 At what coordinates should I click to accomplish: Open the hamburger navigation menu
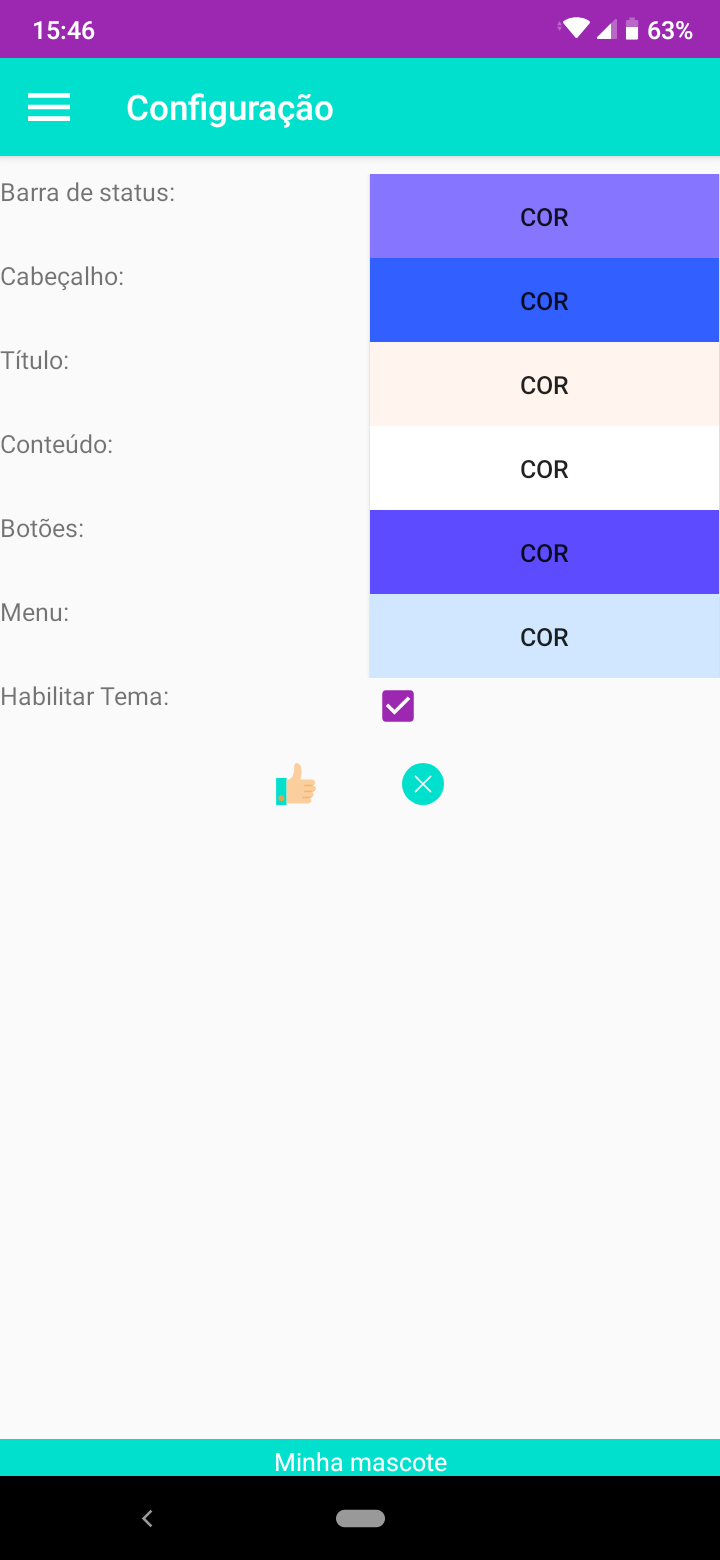pos(49,108)
